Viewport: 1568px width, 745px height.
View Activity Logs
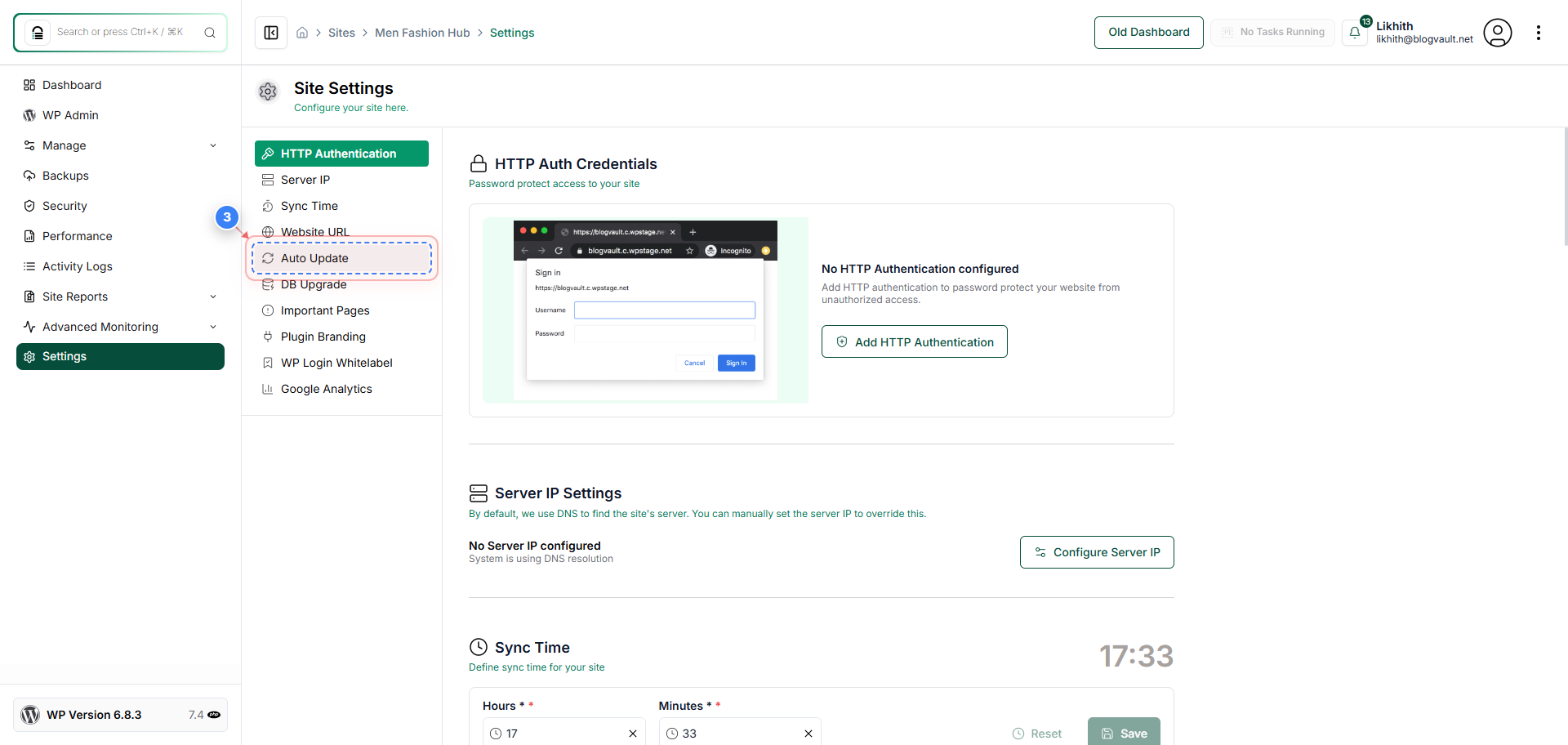coord(78,266)
